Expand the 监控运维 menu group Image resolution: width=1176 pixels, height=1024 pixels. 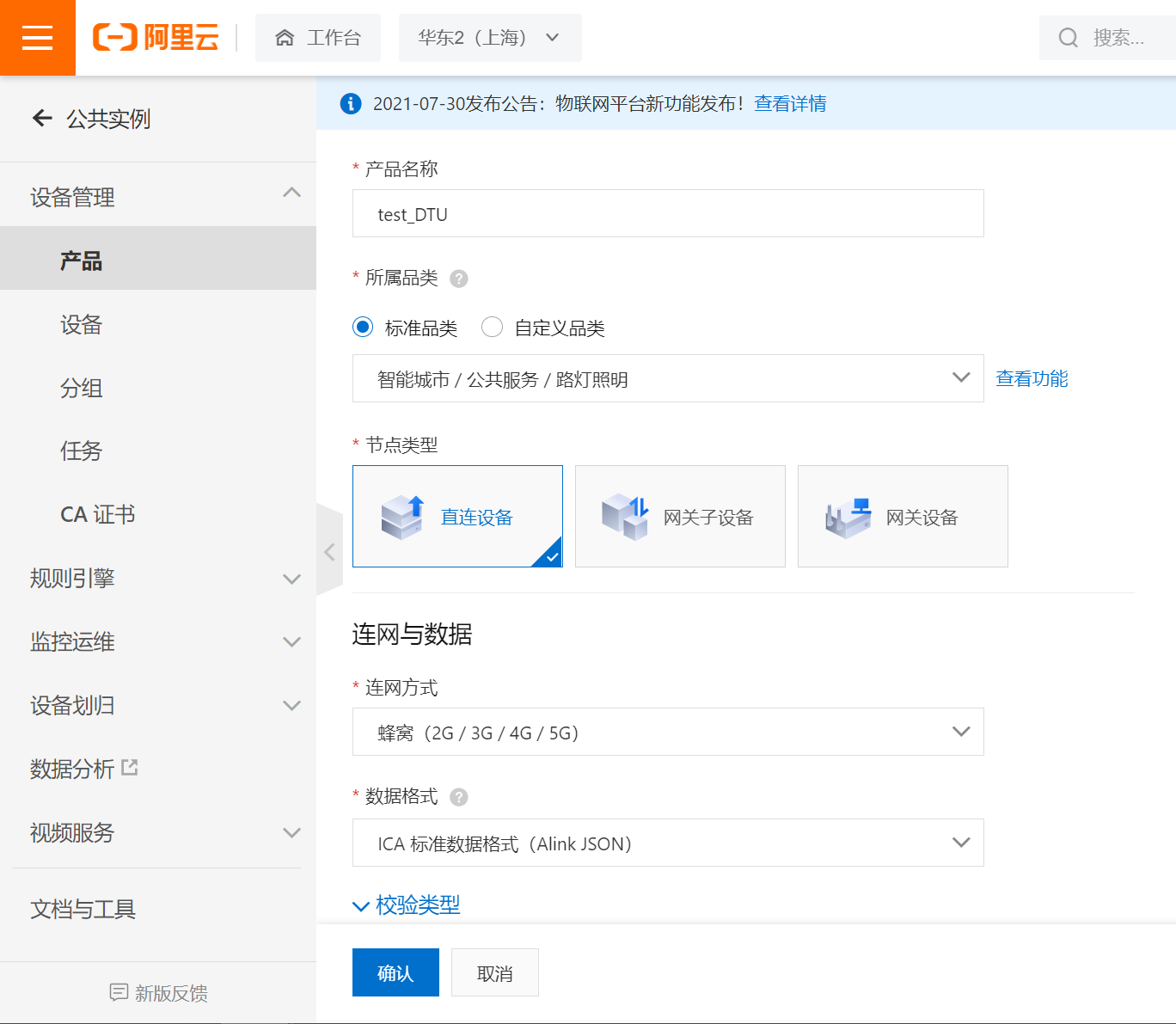158,641
